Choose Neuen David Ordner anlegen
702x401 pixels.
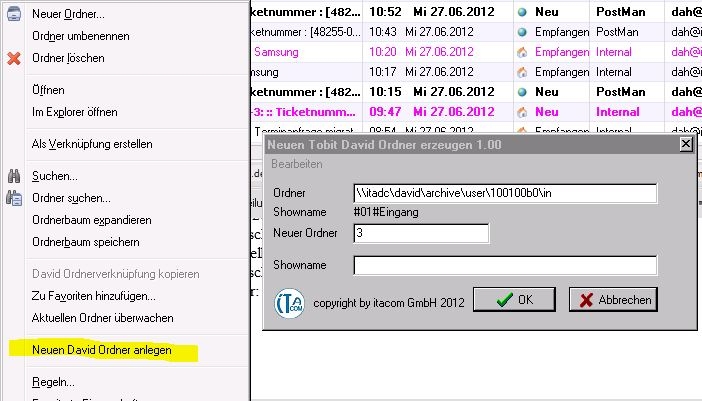tap(102, 350)
